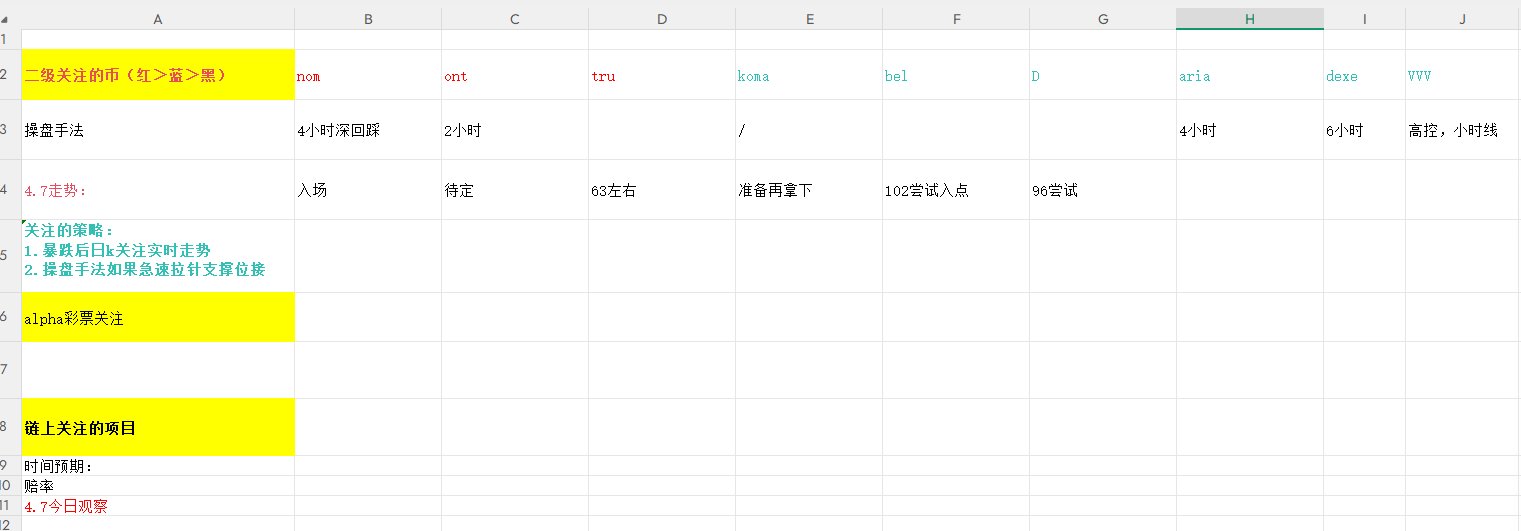
Task: Click yellow cell "二级关注的币（红>蓝>黑）"
Action: [x=158, y=75]
